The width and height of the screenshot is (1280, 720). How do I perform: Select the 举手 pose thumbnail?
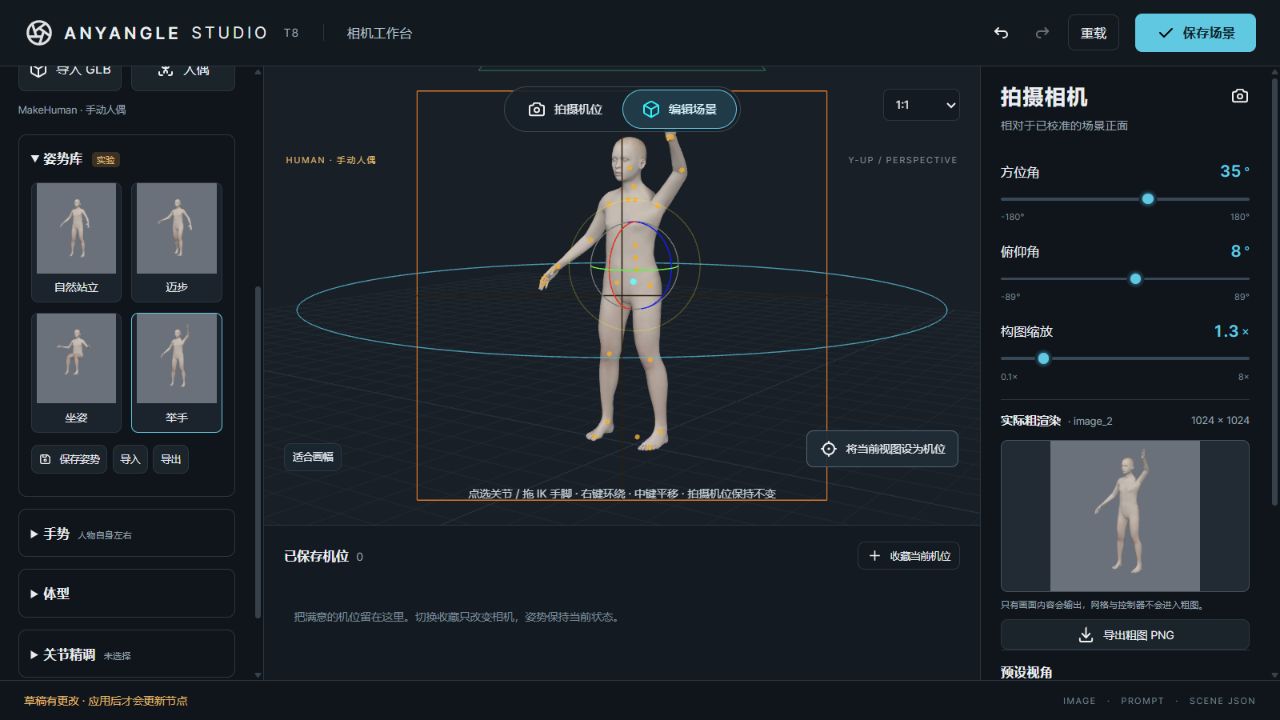(177, 373)
